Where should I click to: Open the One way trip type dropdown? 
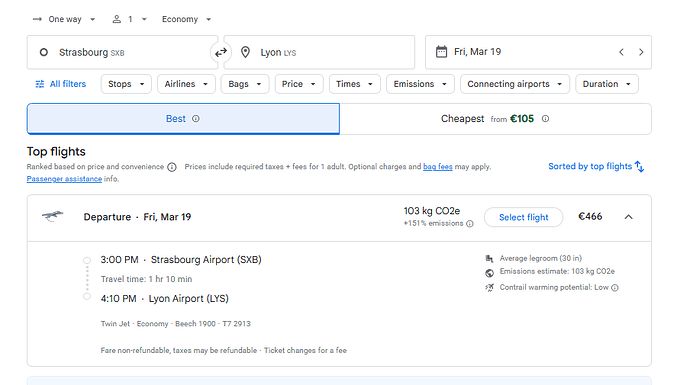[64, 19]
